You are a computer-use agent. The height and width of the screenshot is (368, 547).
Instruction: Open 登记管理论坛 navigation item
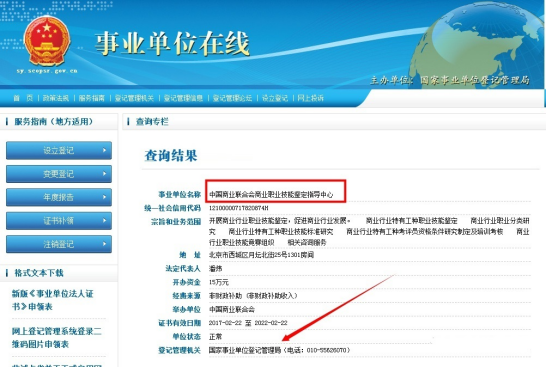[x=232, y=98]
